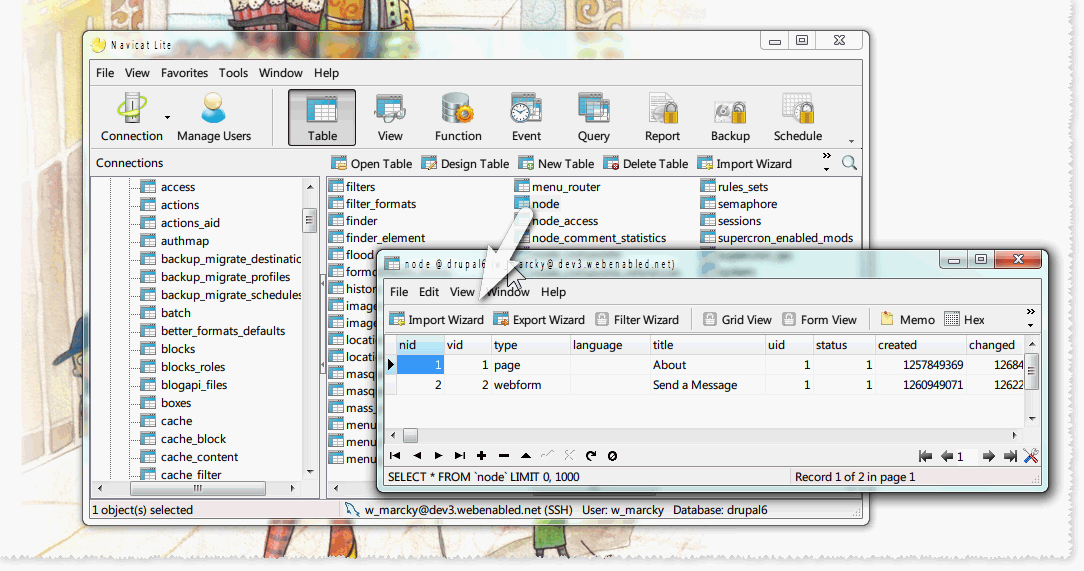Viewport: 1084px width, 571px height.
Task: Add a record with the plus button
Action: tap(482, 456)
